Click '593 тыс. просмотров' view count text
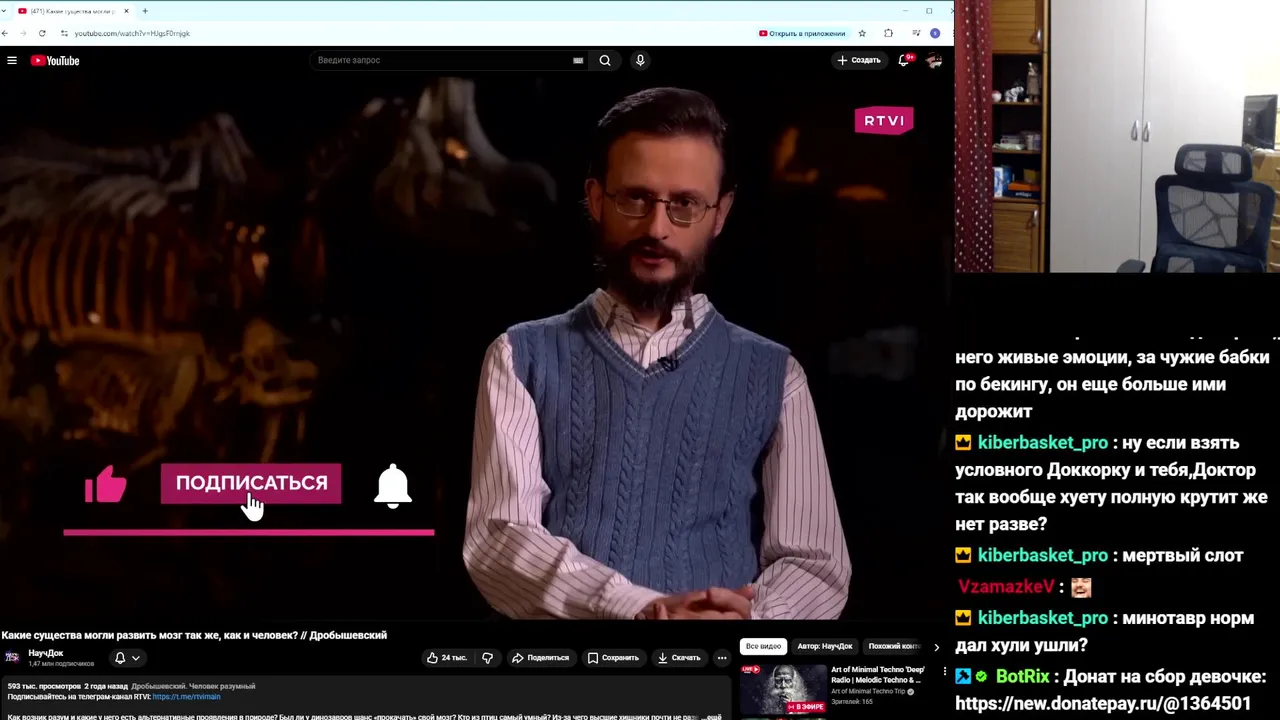Image resolution: width=1280 pixels, height=720 pixels. tap(44, 687)
